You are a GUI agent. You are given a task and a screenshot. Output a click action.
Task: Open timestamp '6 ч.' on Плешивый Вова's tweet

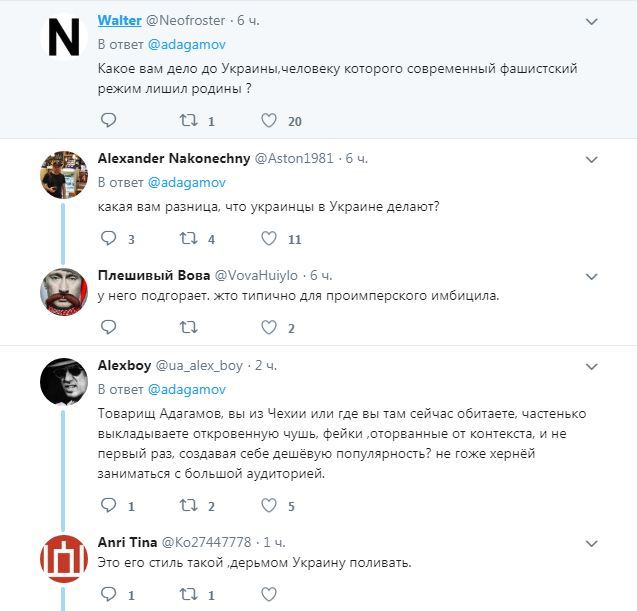[x=321, y=274]
